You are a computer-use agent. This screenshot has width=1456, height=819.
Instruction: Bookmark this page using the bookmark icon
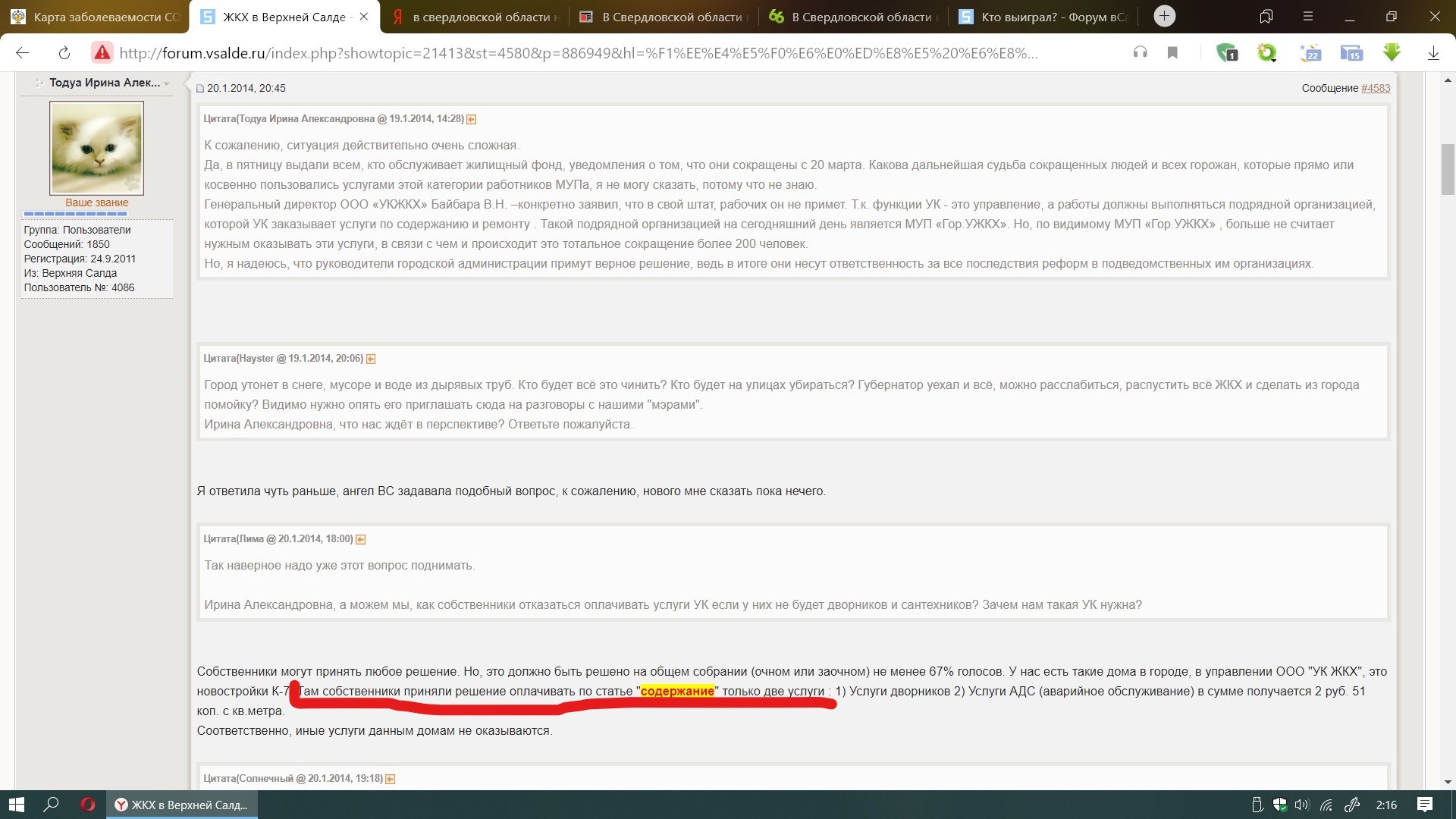pyautogui.click(x=1172, y=52)
